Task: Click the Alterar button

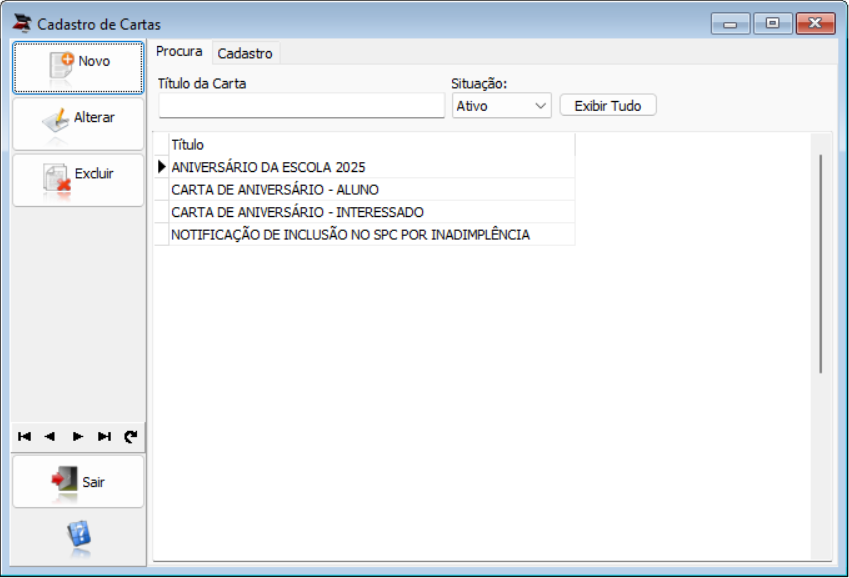Action: 78,124
